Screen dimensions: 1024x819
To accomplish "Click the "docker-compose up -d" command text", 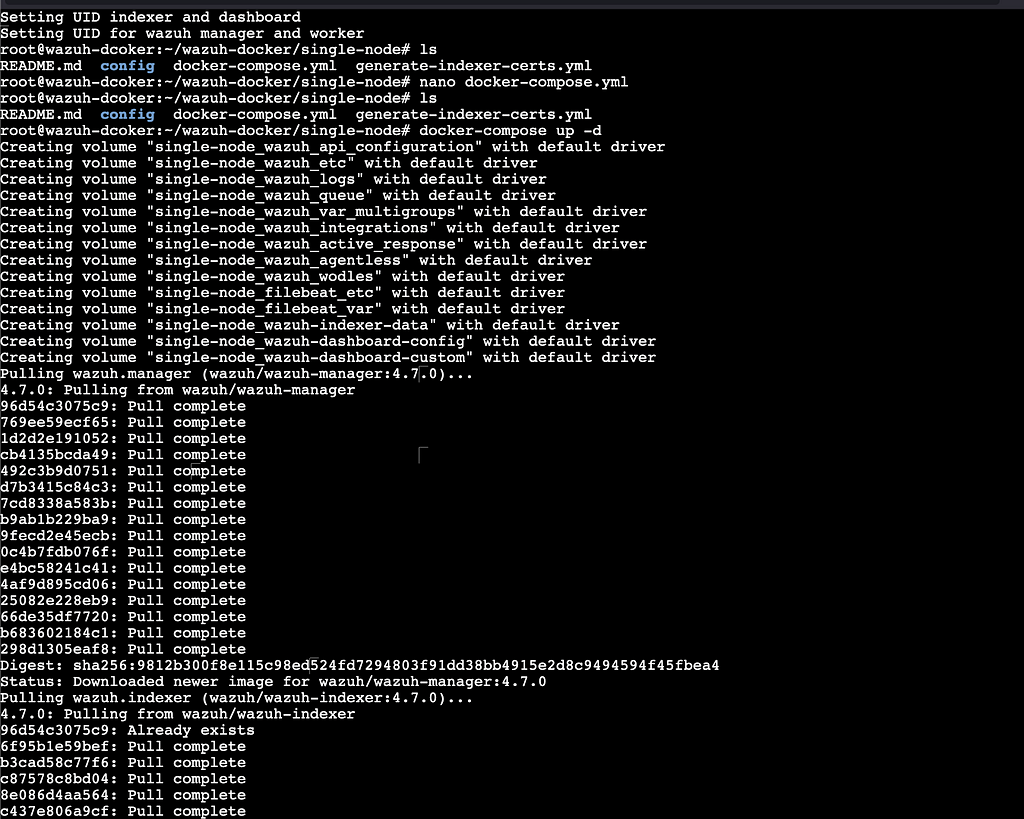I will [510, 131].
